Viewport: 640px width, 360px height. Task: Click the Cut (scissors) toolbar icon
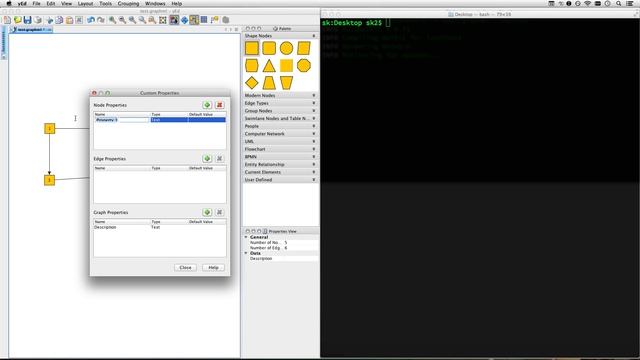pyautogui.click(x=50, y=20)
